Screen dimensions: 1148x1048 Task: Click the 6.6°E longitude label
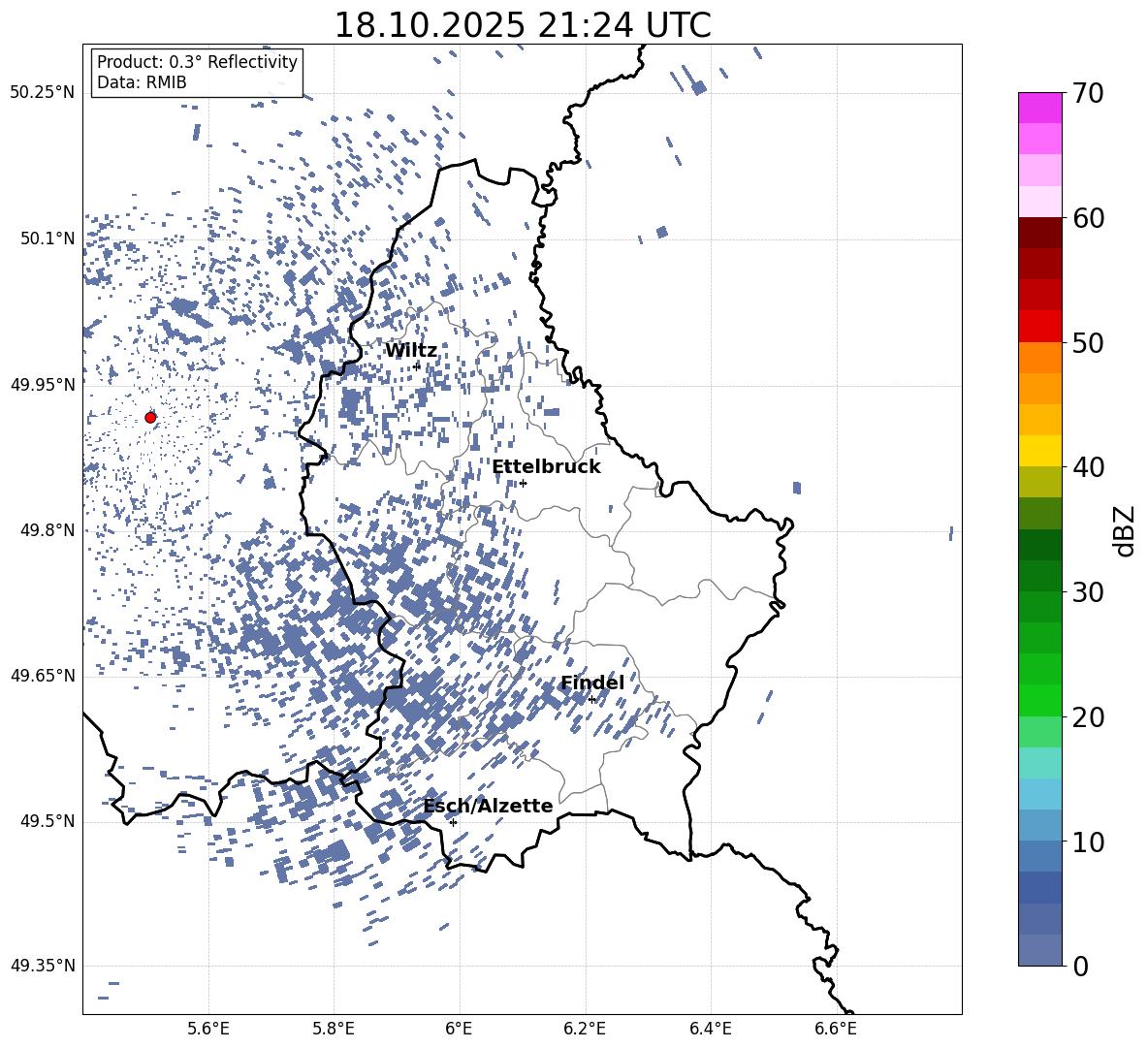click(x=836, y=1029)
